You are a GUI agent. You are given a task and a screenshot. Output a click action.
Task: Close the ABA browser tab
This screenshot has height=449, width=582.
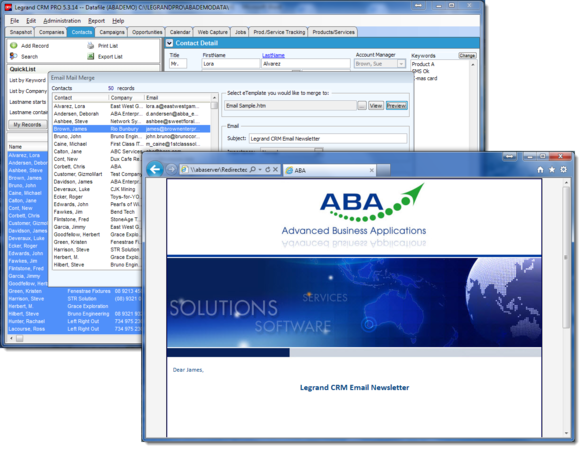pos(372,170)
